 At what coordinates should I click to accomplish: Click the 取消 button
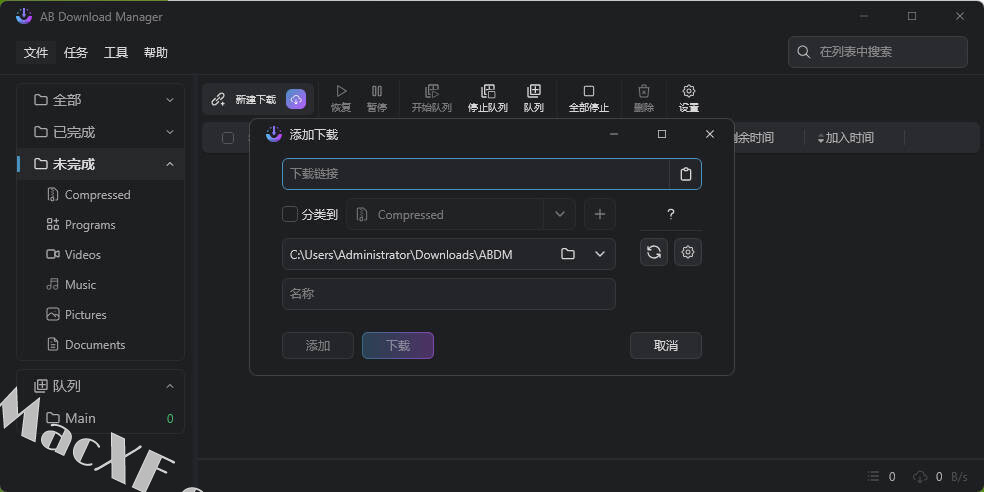pyautogui.click(x=666, y=346)
